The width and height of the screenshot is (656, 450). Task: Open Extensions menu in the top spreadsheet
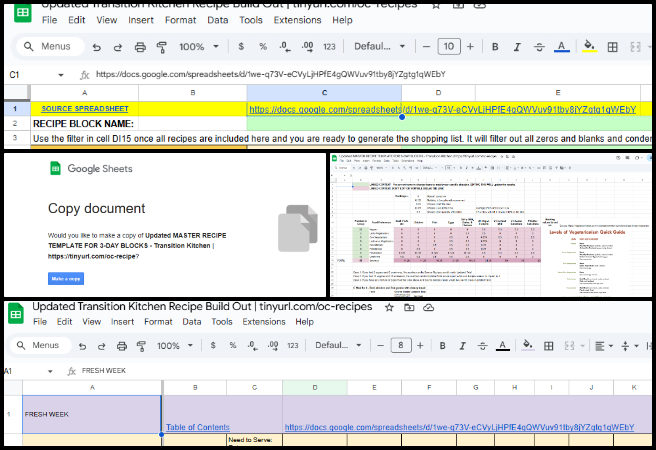click(x=297, y=20)
